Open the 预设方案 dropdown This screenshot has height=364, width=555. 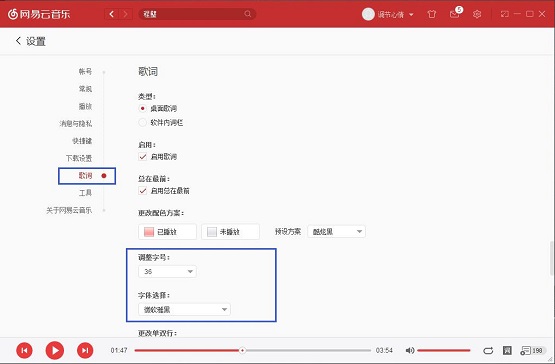point(336,232)
